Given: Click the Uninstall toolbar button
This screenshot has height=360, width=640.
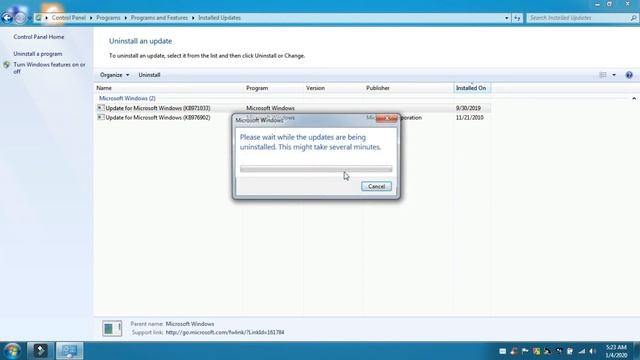Looking at the screenshot, I should coord(149,75).
